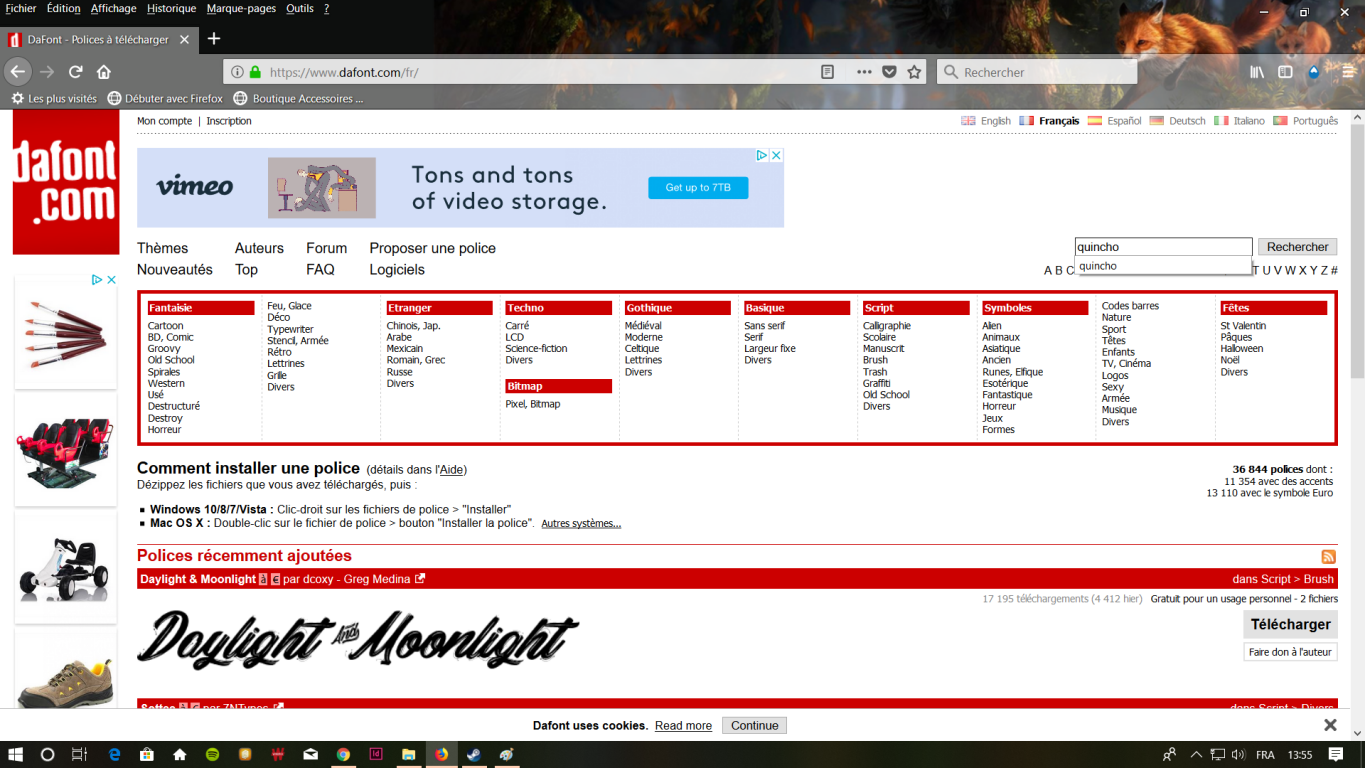Open Firefox library icon
This screenshot has height=768, width=1365.
tap(1257, 72)
